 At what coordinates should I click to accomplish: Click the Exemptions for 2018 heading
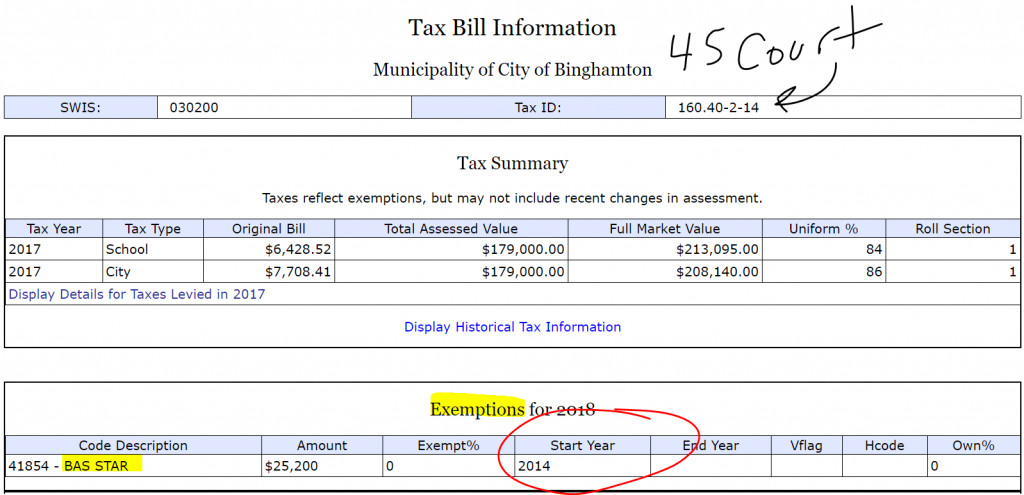point(512,409)
